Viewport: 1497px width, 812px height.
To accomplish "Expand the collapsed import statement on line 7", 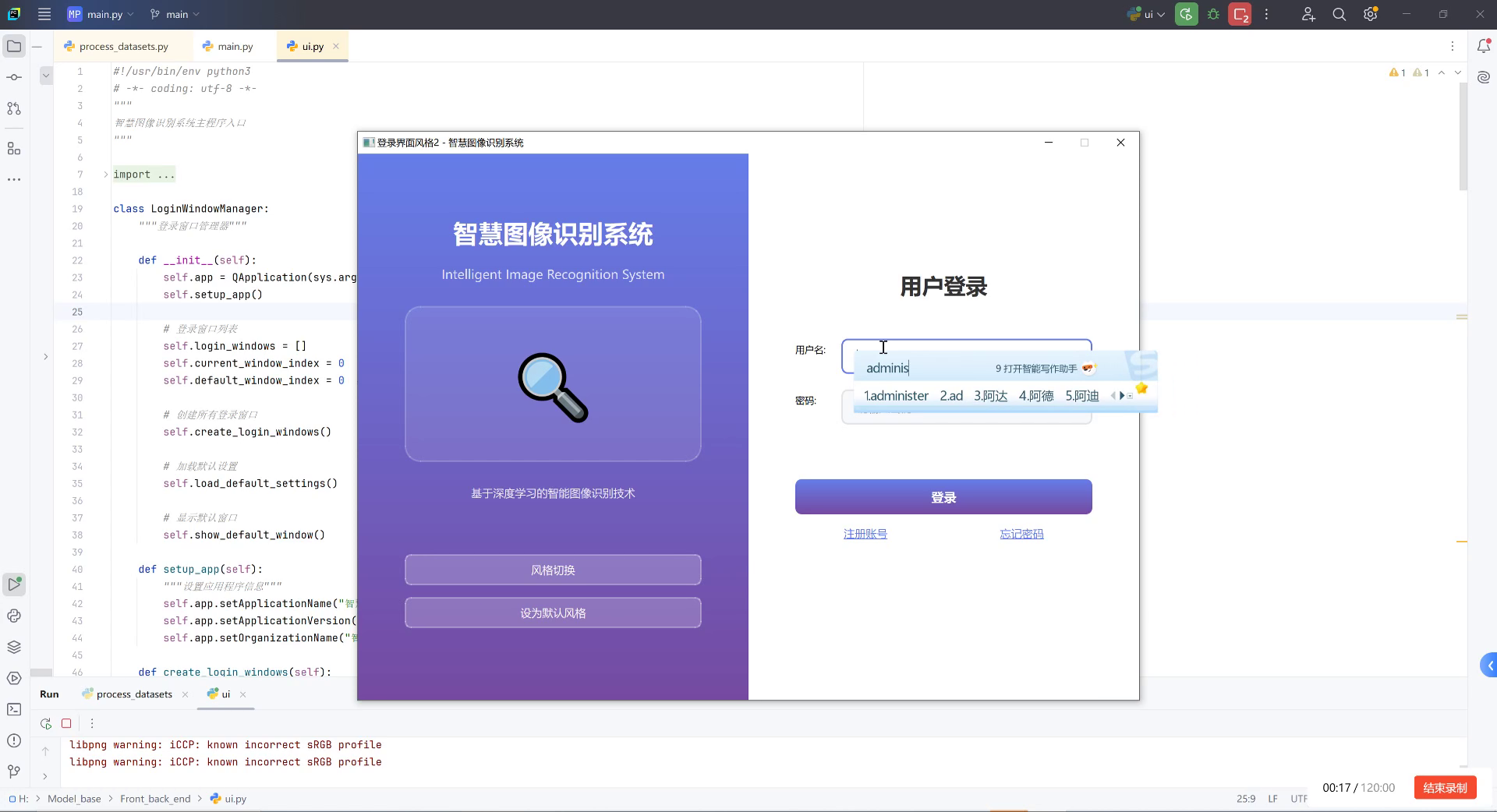I will click(x=105, y=175).
